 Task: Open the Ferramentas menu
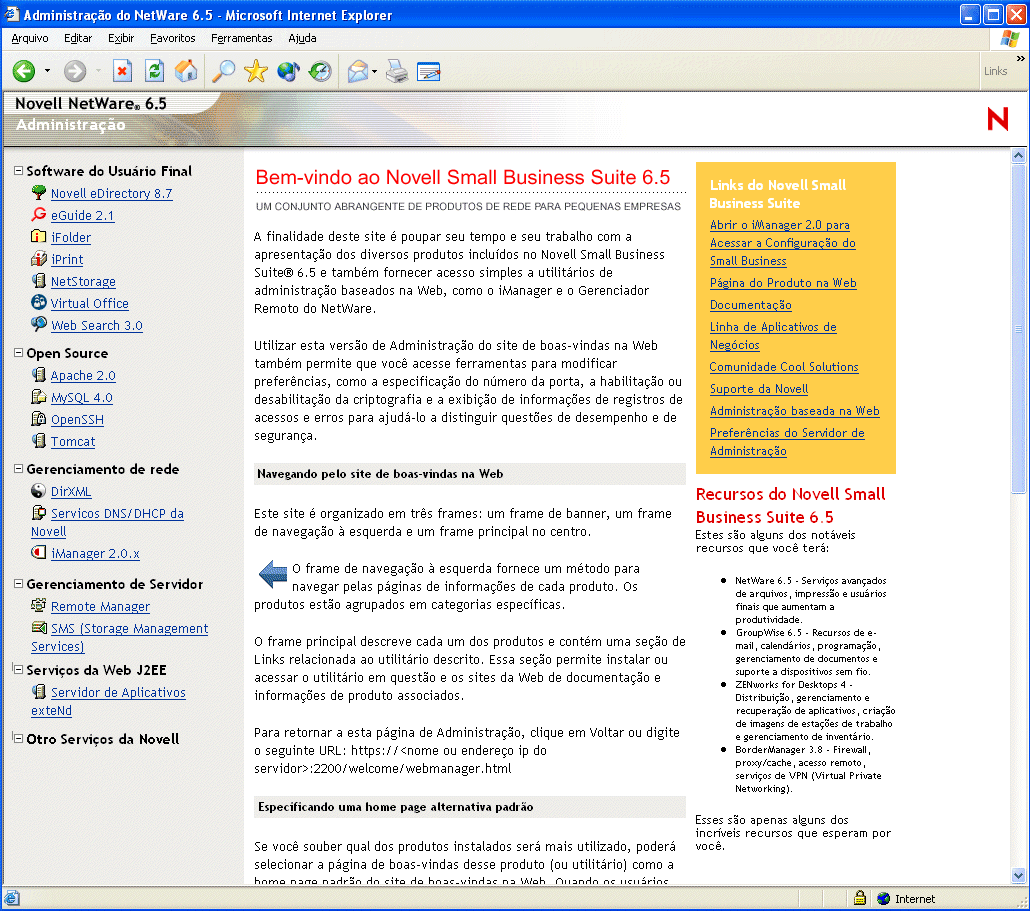(x=241, y=38)
